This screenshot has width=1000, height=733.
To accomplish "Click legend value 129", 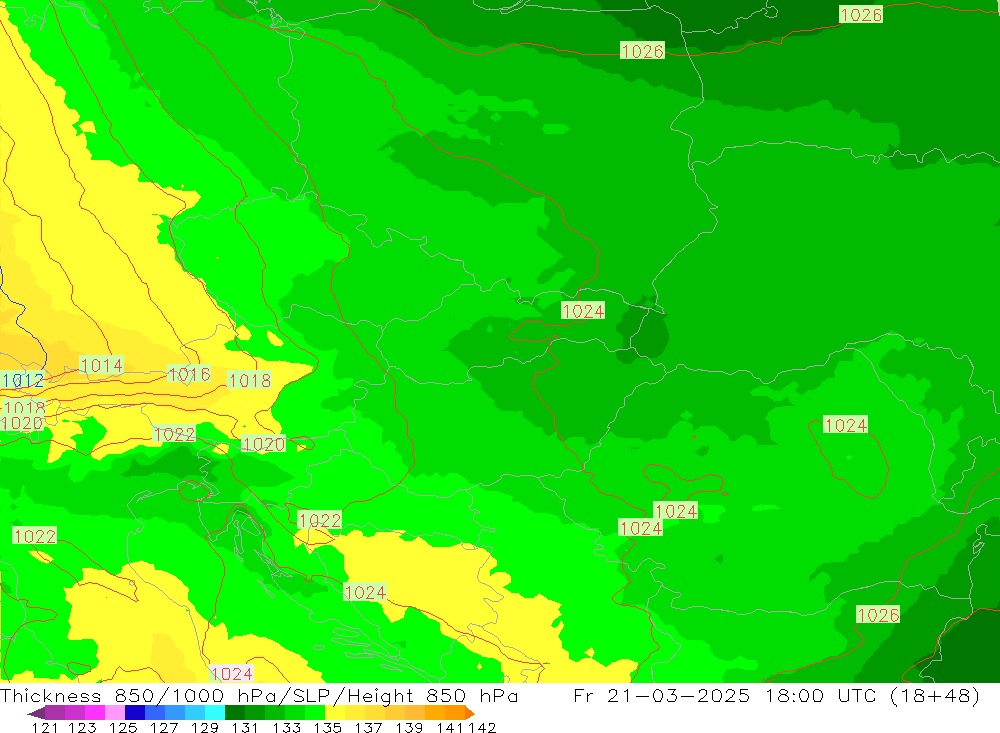I will [205, 727].
